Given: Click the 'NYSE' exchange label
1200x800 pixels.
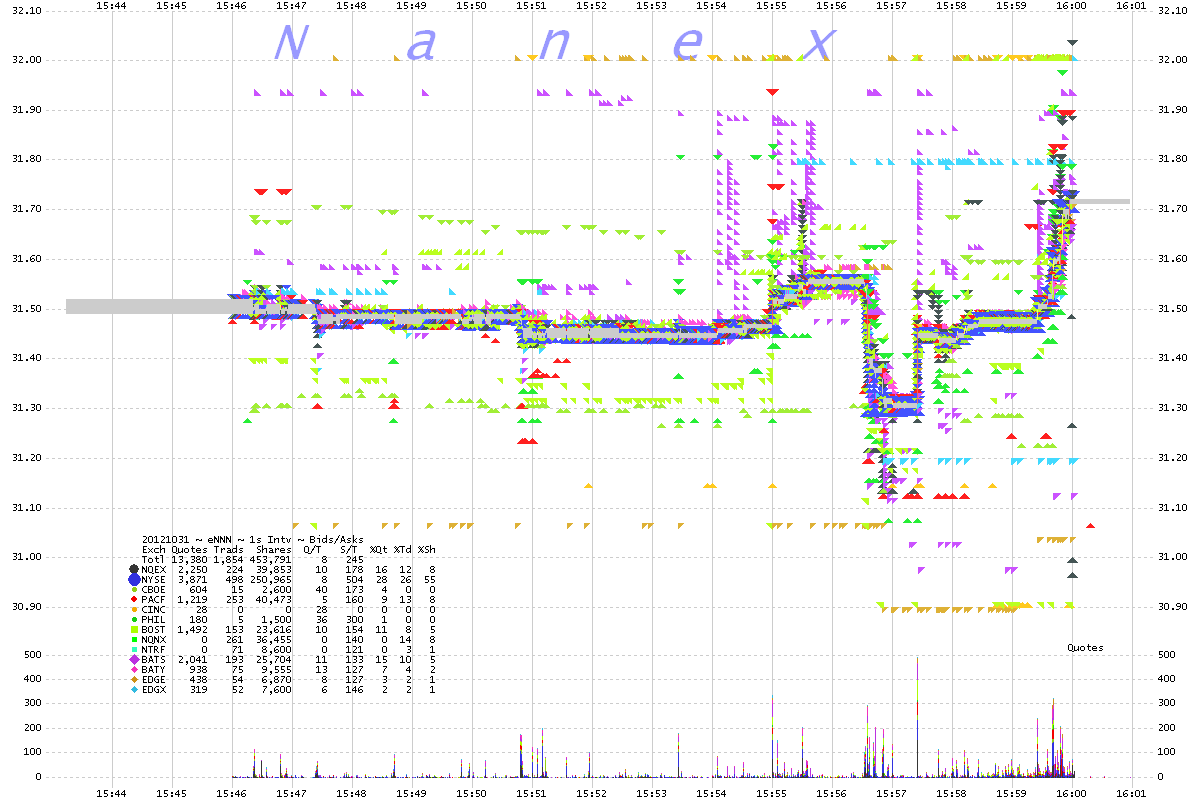Looking at the screenshot, I should point(154,579).
